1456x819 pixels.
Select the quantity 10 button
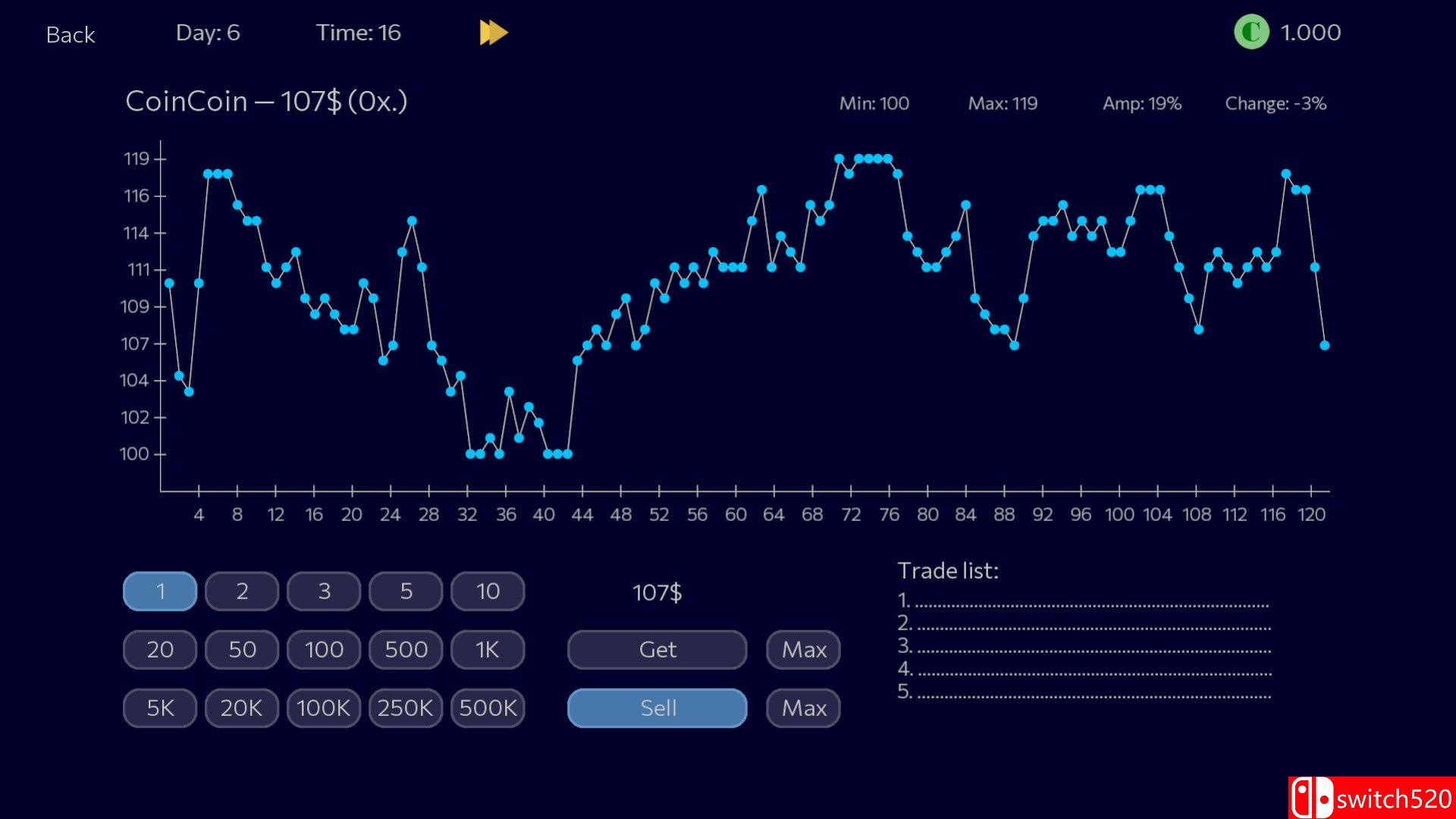tap(488, 591)
